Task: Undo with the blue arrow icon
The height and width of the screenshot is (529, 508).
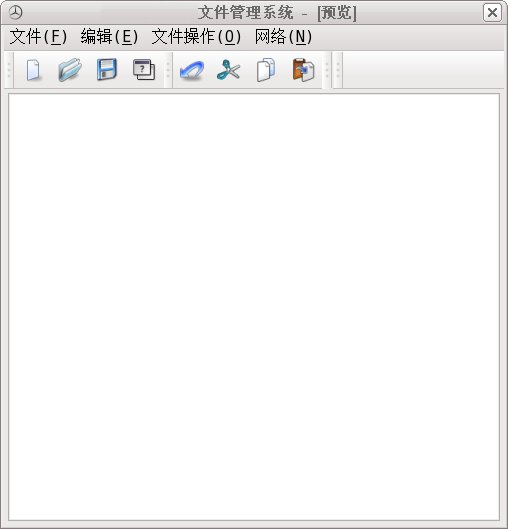Action: (192, 70)
